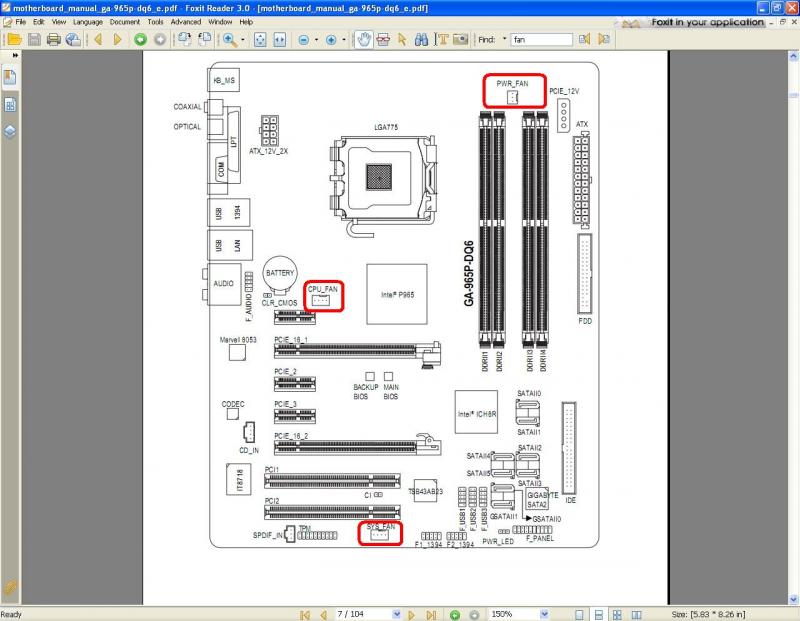Open search with binoculars icon

[x=421, y=39]
